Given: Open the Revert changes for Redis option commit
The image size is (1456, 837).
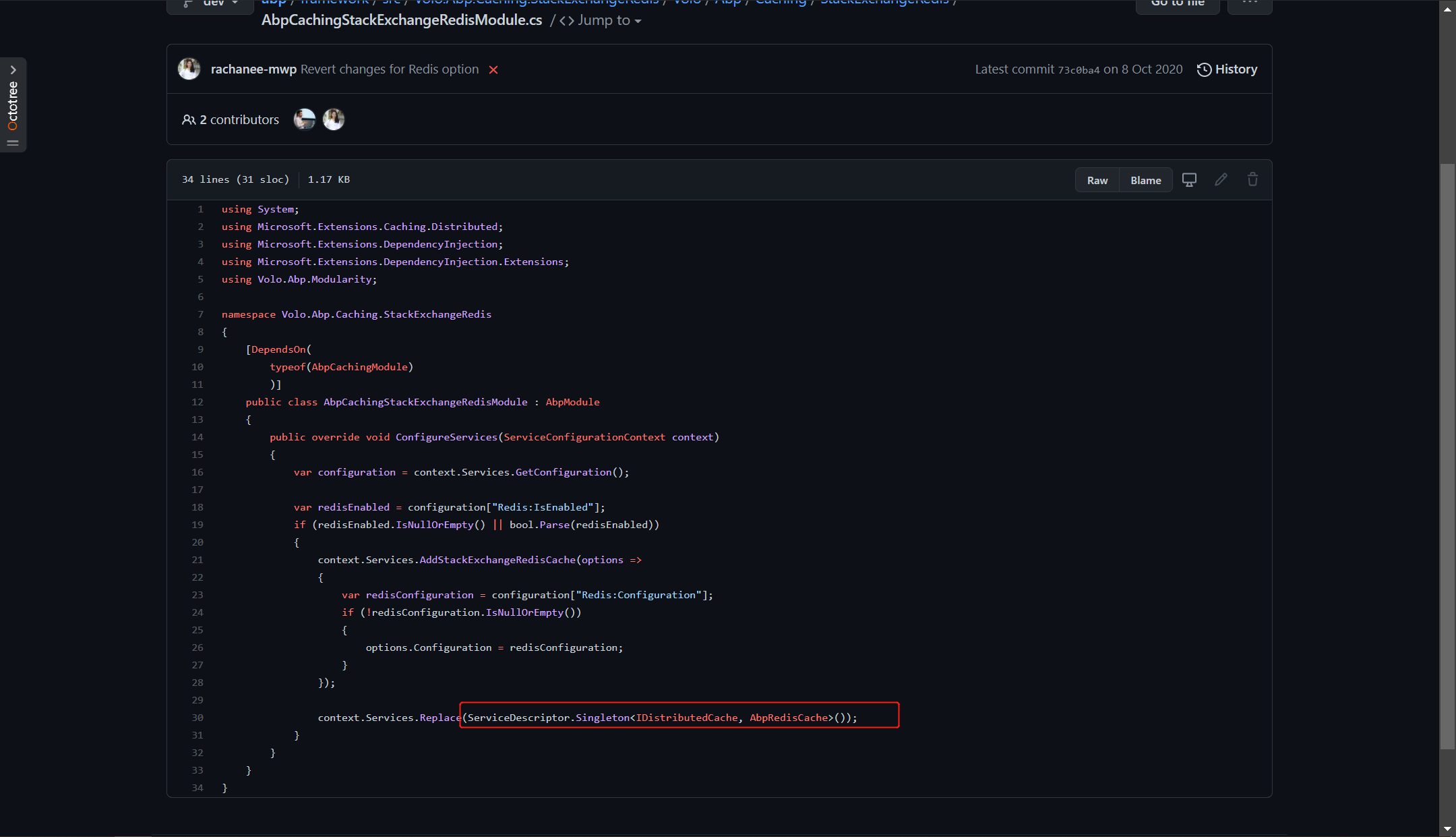Looking at the screenshot, I should coord(390,69).
